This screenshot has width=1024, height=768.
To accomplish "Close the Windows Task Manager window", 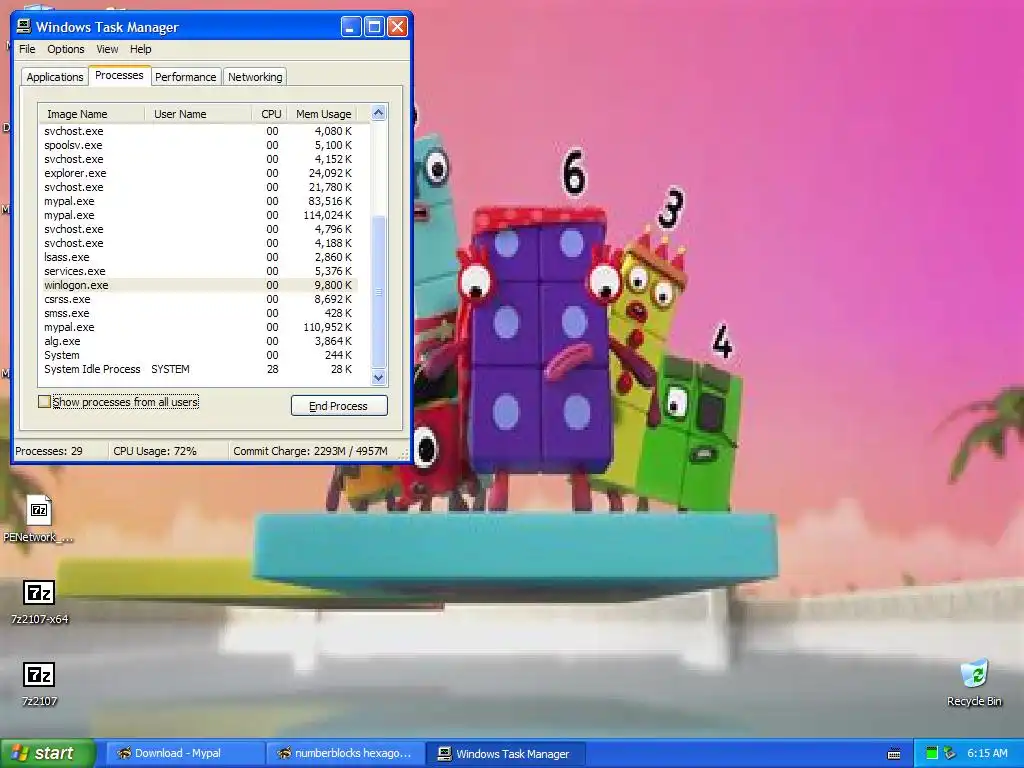I will coord(398,27).
